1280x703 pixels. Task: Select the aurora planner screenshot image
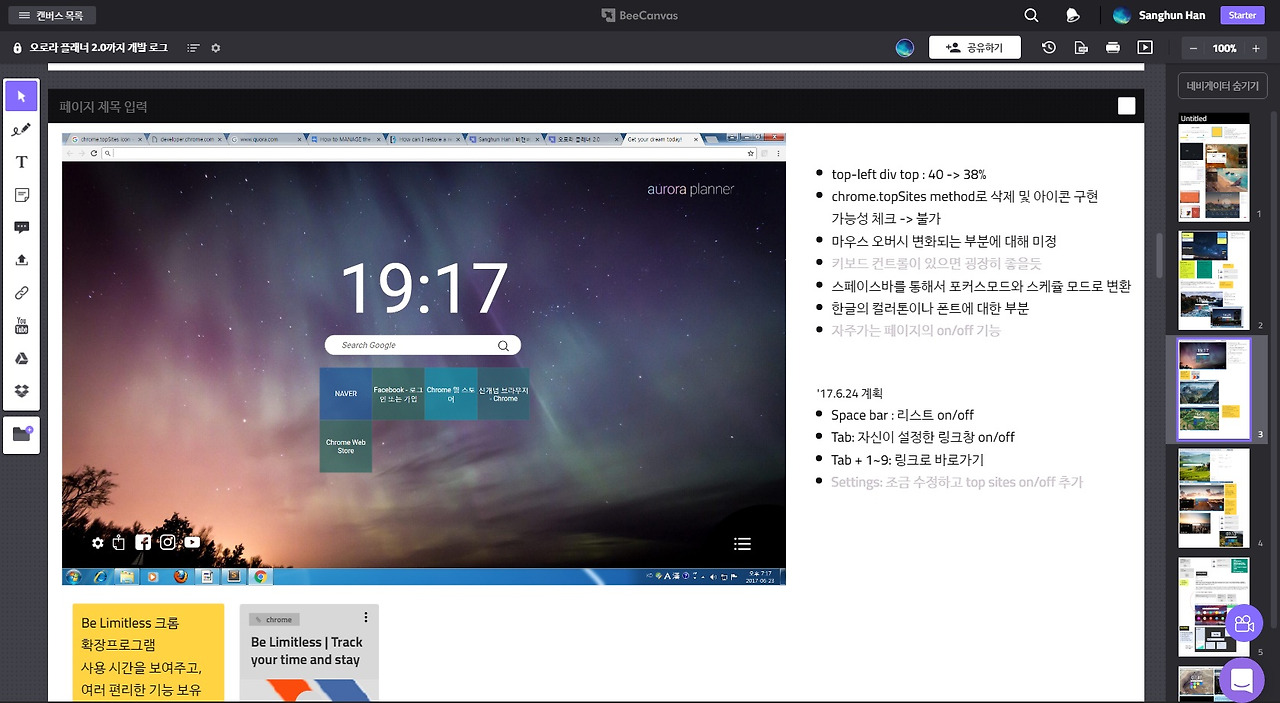(424, 359)
